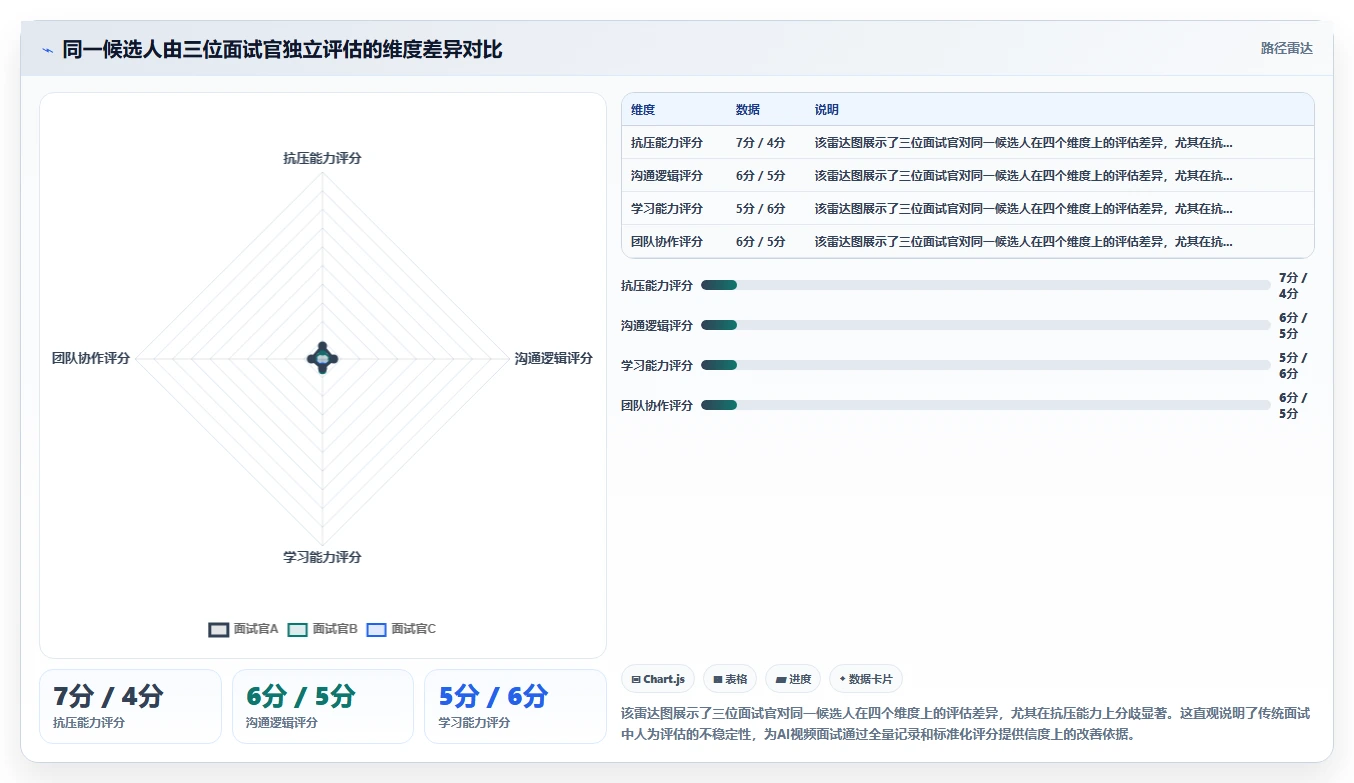Click the 团队协作评分 radar axis label
Image resolution: width=1354 pixels, height=783 pixels.
[x=91, y=358]
